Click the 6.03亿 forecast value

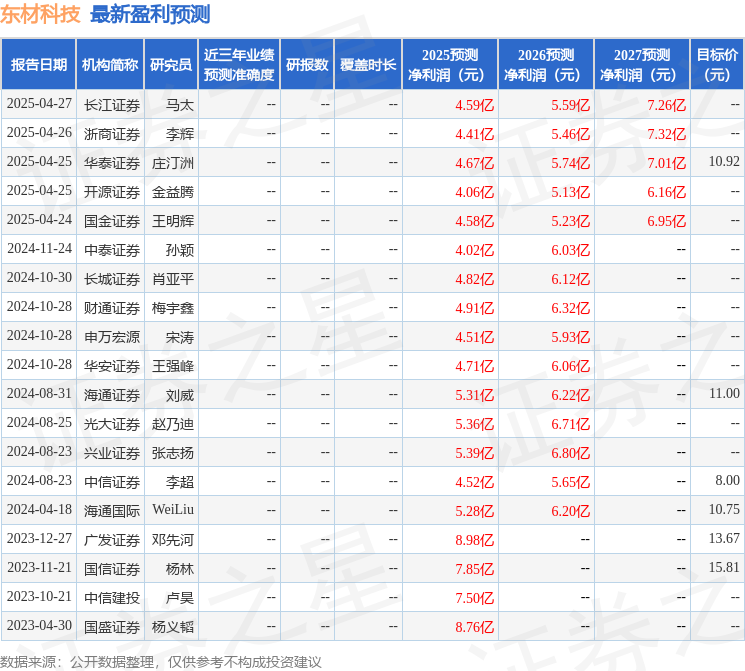click(570, 250)
